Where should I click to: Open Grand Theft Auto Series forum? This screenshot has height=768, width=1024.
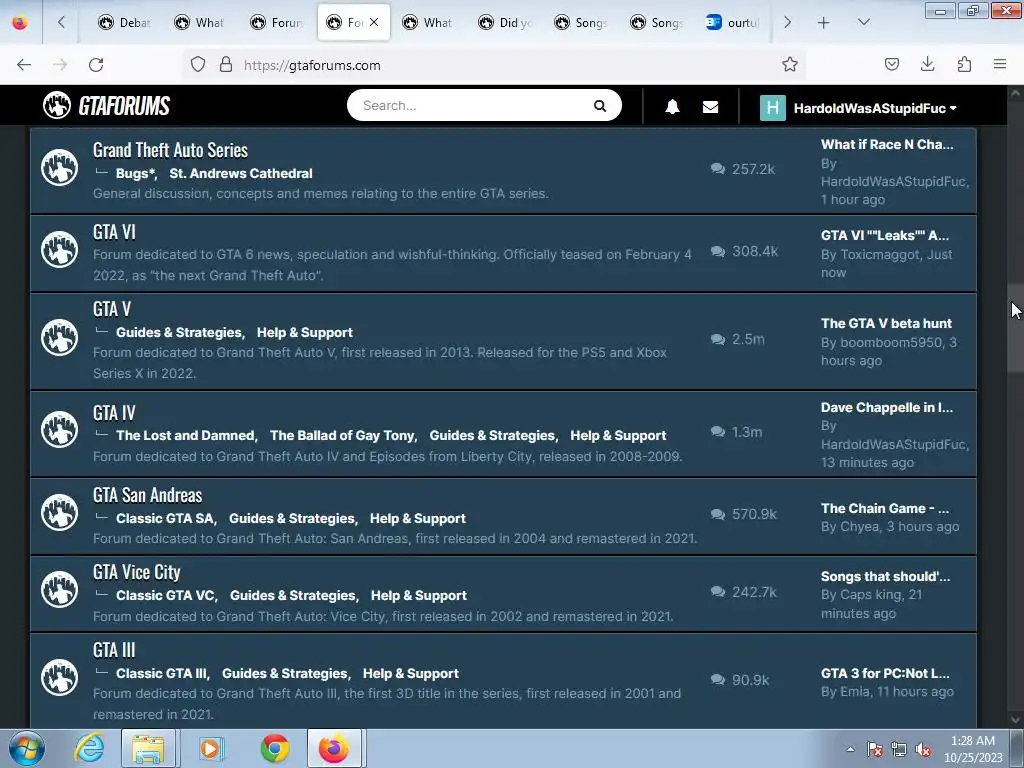click(x=170, y=150)
